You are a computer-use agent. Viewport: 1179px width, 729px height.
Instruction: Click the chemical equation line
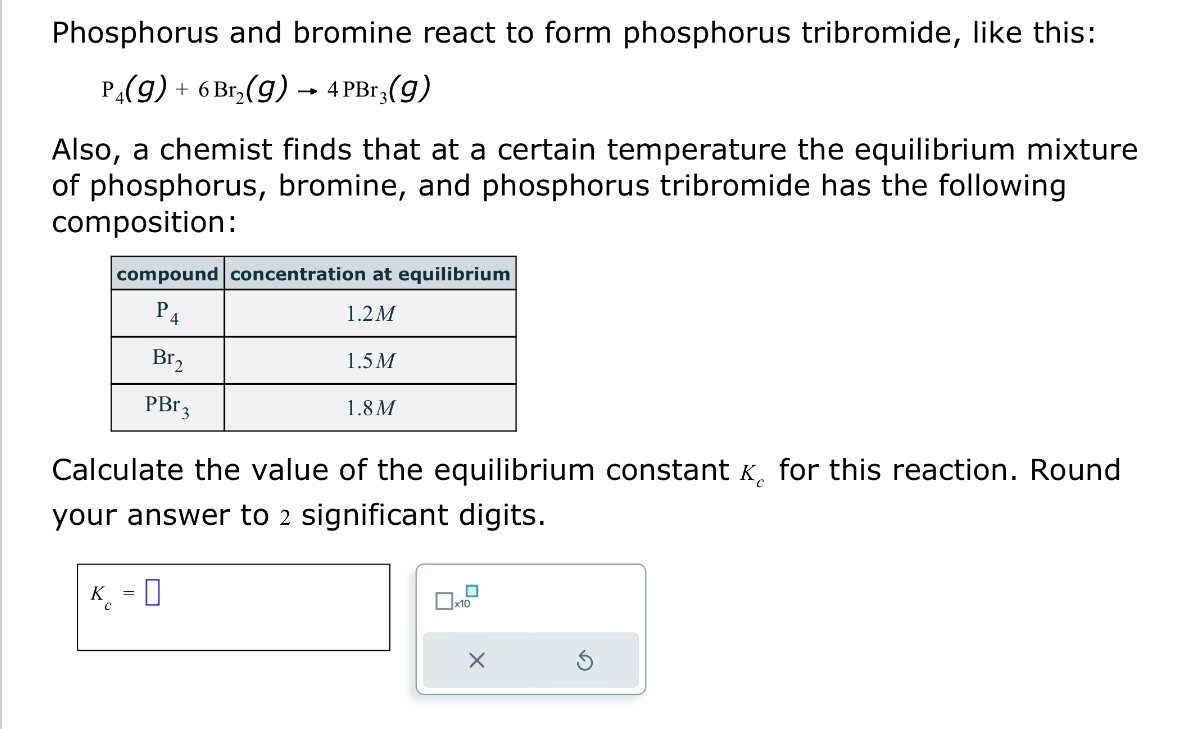(x=264, y=87)
